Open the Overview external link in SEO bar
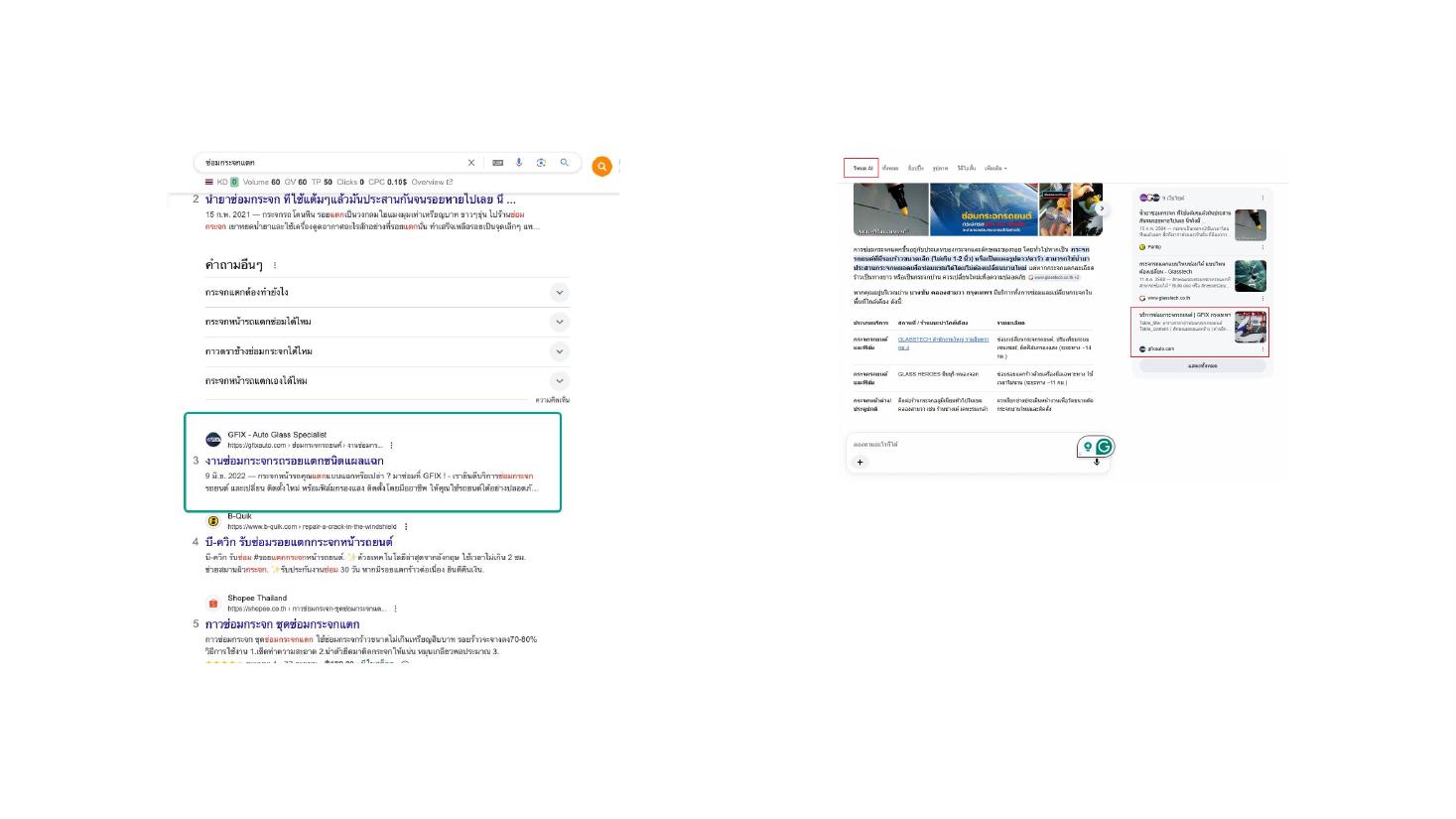Screen dimensions: 1456x819 tap(432, 183)
